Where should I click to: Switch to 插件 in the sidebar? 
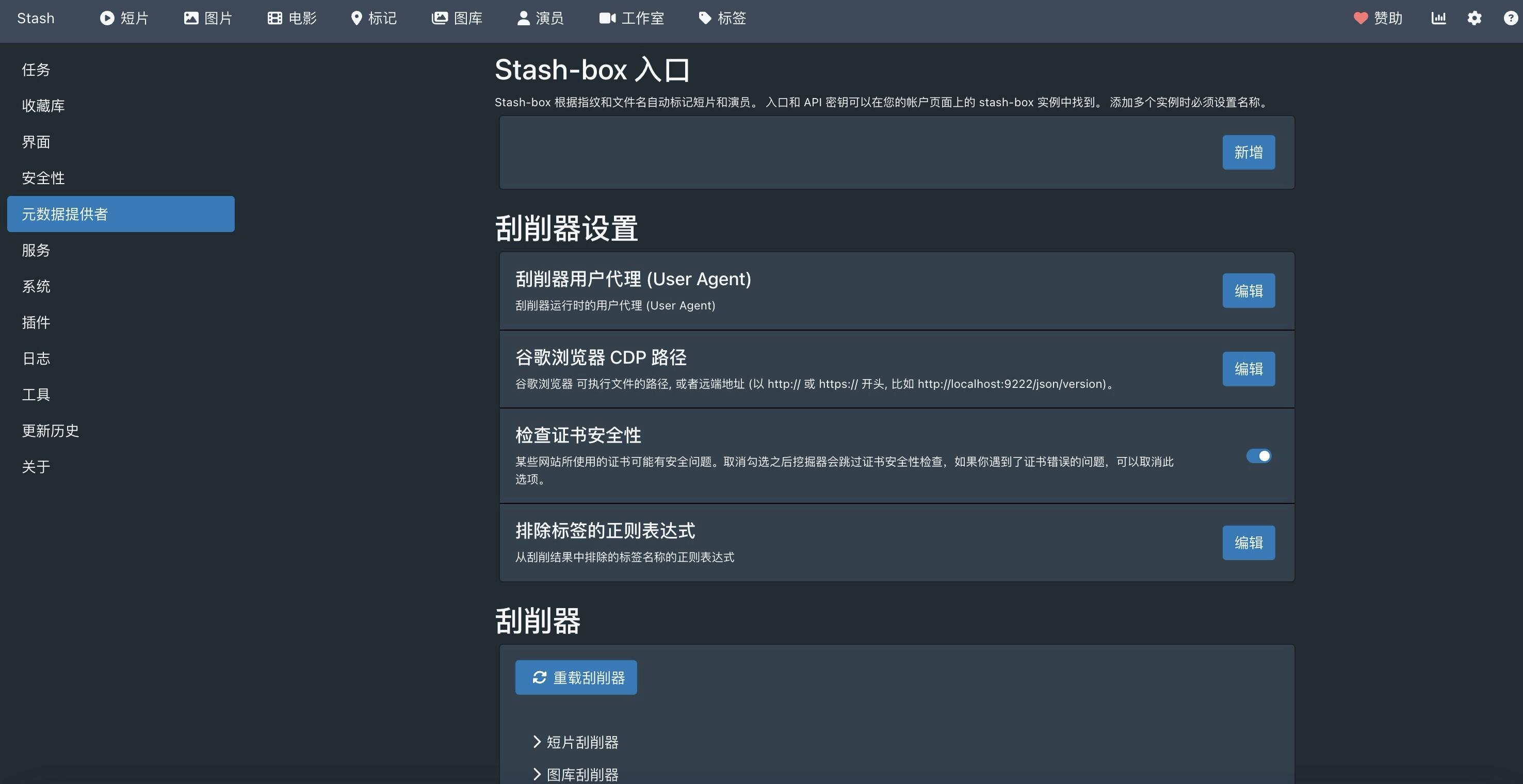point(36,322)
